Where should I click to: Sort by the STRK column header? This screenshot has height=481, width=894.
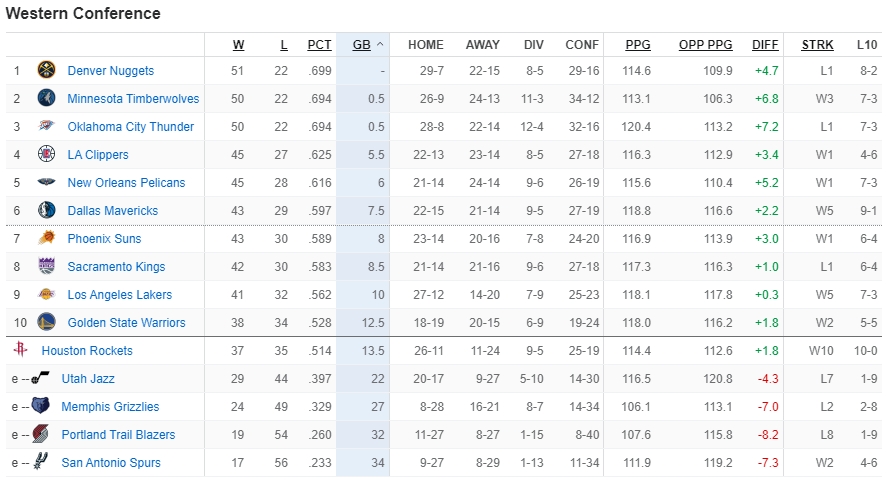coord(817,45)
